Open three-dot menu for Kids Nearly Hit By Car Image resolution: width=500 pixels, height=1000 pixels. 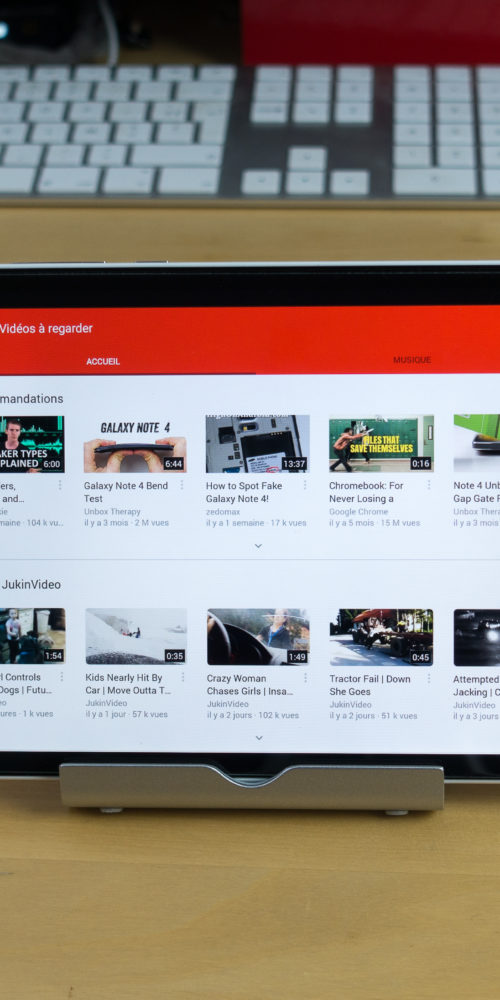coord(182,677)
